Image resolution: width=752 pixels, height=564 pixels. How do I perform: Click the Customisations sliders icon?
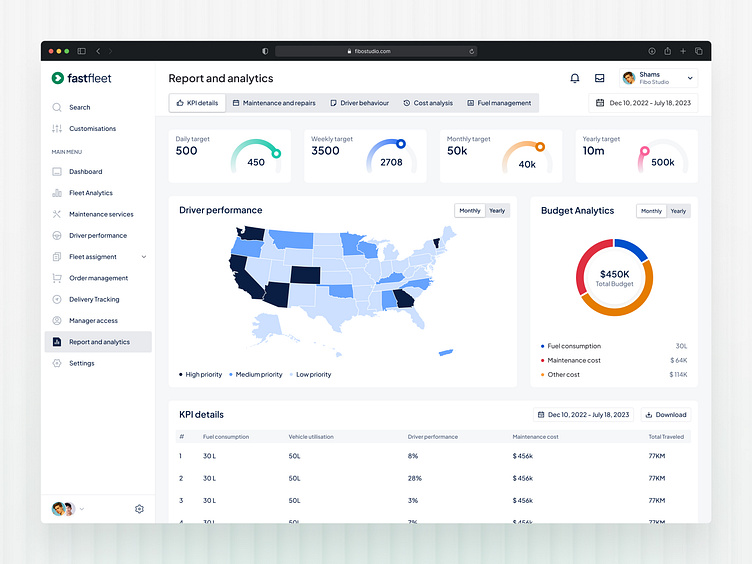(57, 129)
